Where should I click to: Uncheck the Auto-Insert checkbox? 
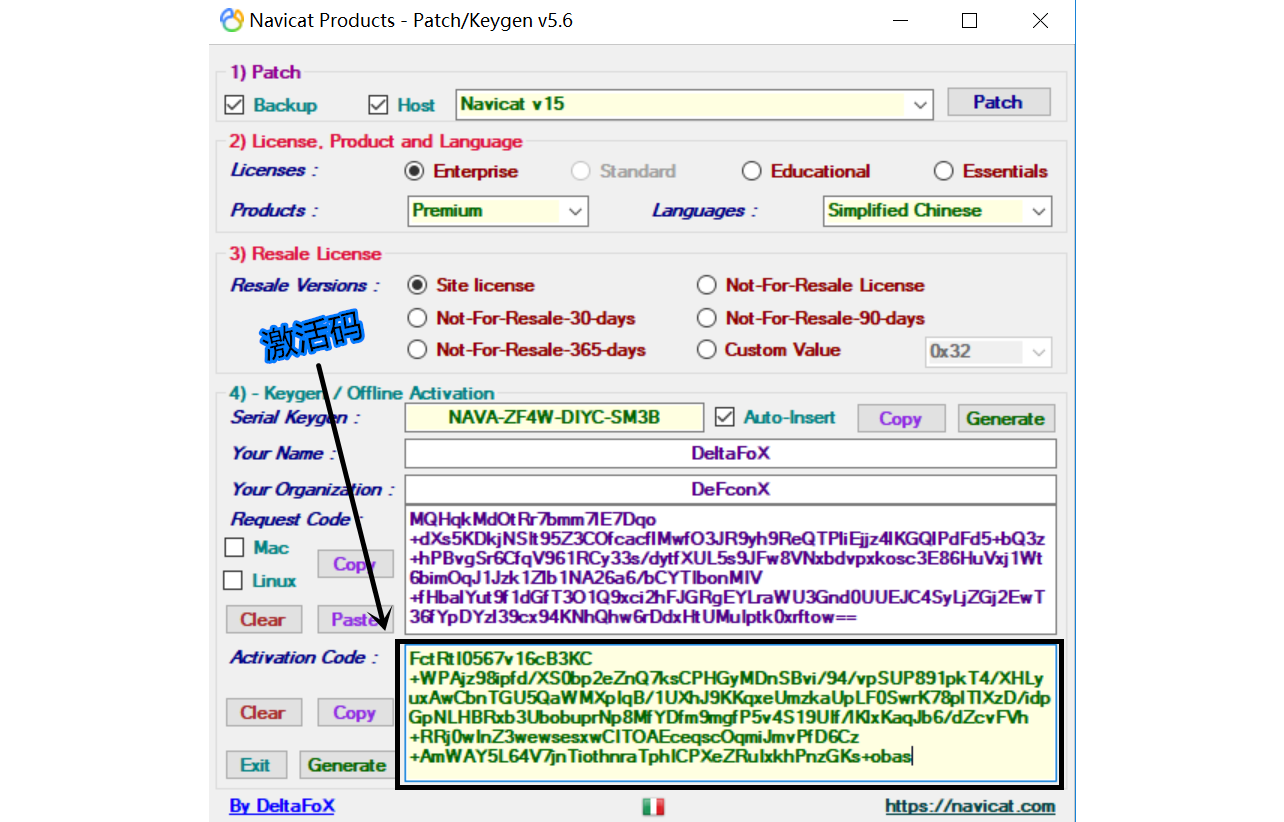[x=725, y=417]
